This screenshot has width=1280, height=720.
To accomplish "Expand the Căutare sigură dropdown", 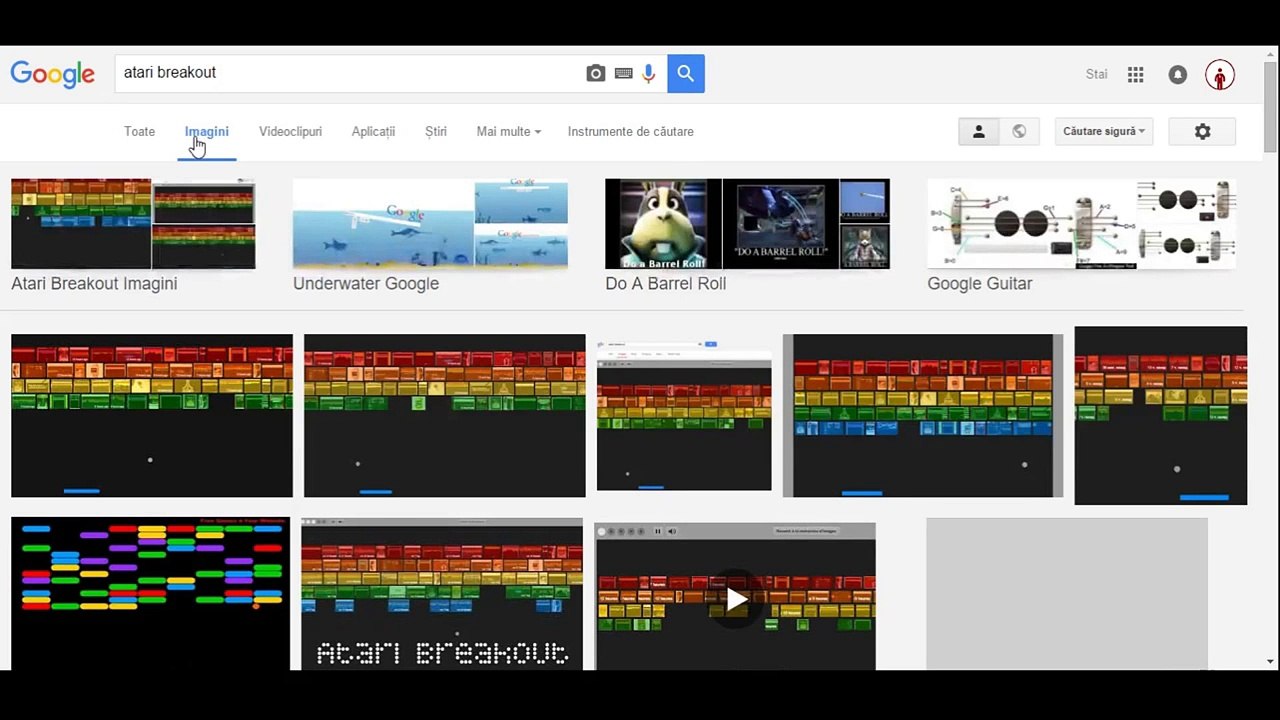I will pyautogui.click(x=1104, y=131).
